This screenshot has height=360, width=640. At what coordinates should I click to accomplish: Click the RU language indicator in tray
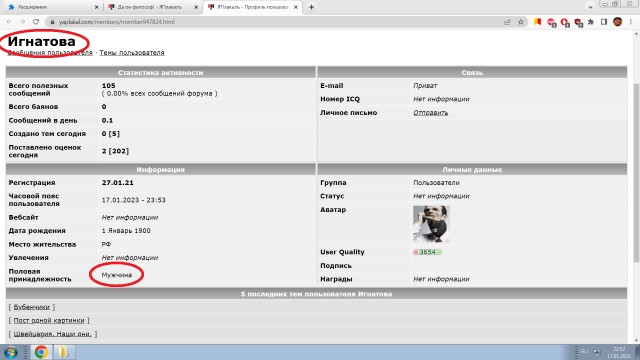[584, 351]
